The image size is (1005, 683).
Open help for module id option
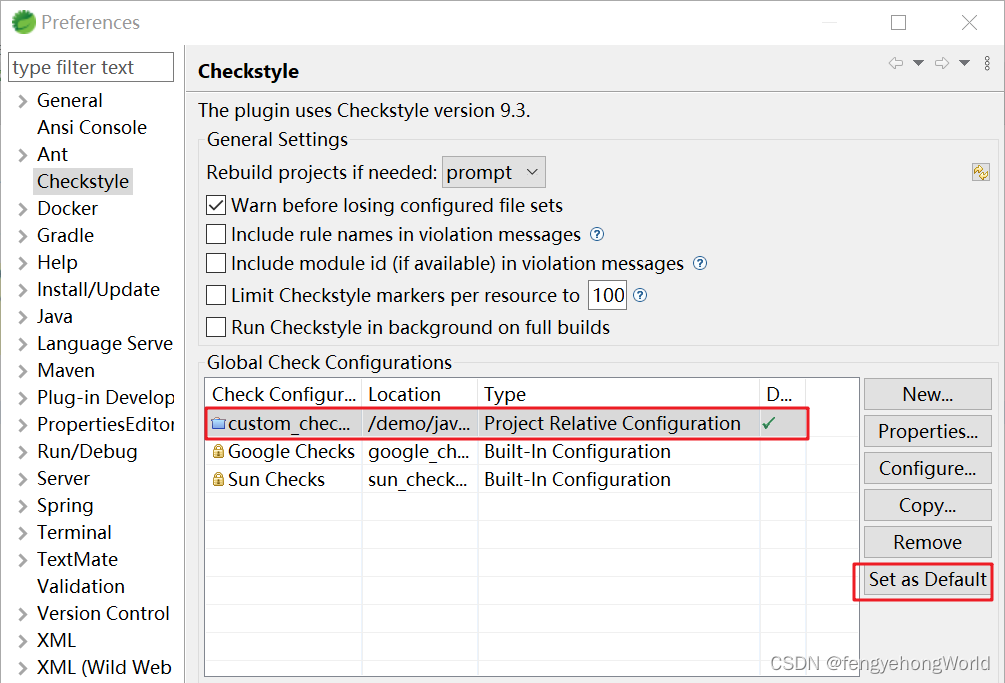(x=700, y=263)
